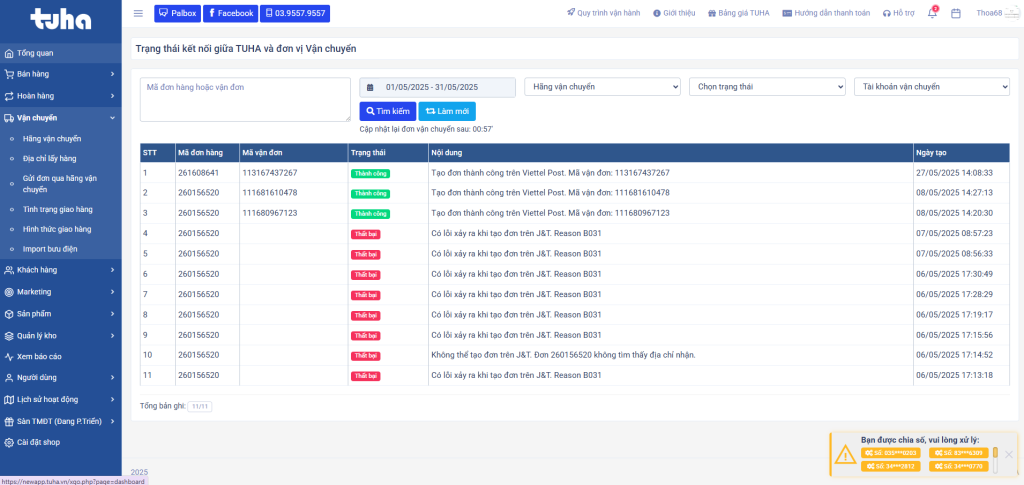Open Import bưu điện sidebar item

tap(50, 248)
